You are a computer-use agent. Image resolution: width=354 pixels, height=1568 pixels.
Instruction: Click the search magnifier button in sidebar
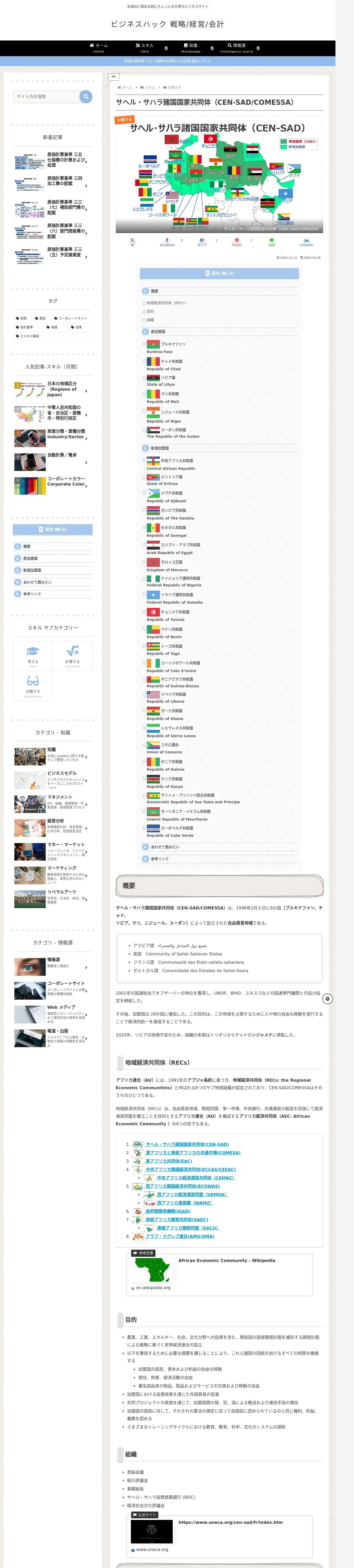pos(86,96)
